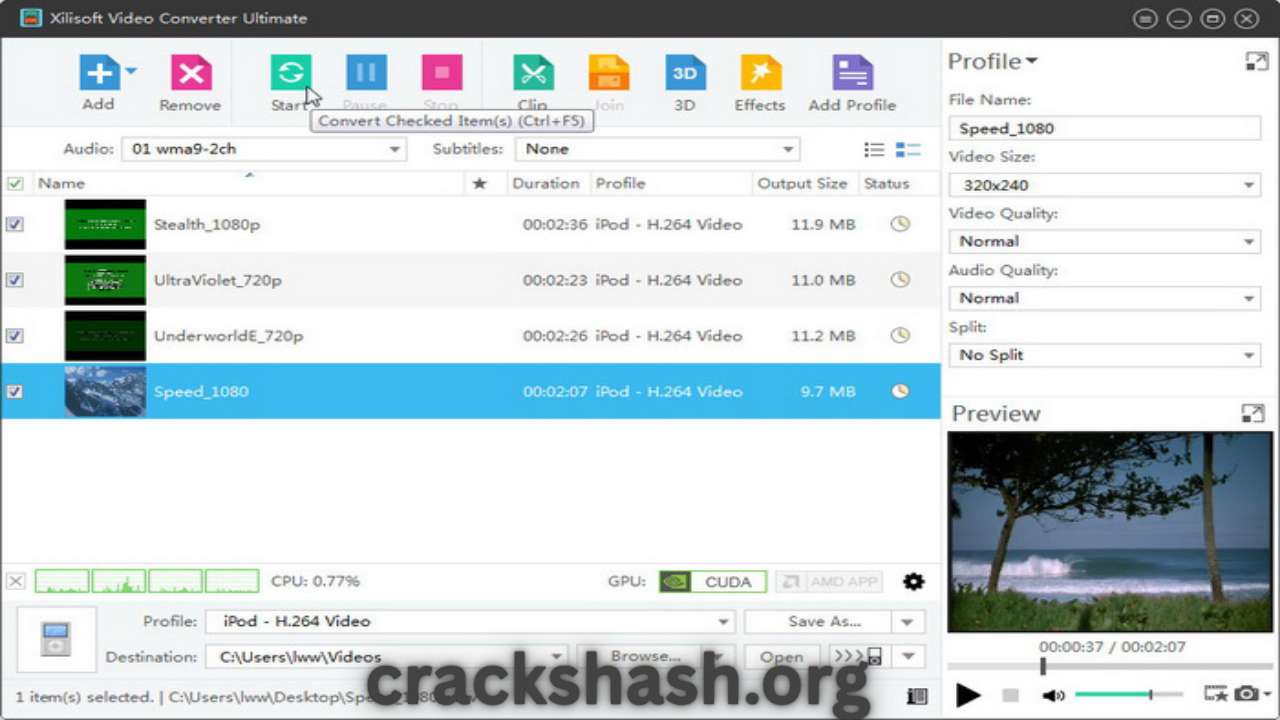
Task: Close the CPU usage graph panel
Action: tap(16, 581)
